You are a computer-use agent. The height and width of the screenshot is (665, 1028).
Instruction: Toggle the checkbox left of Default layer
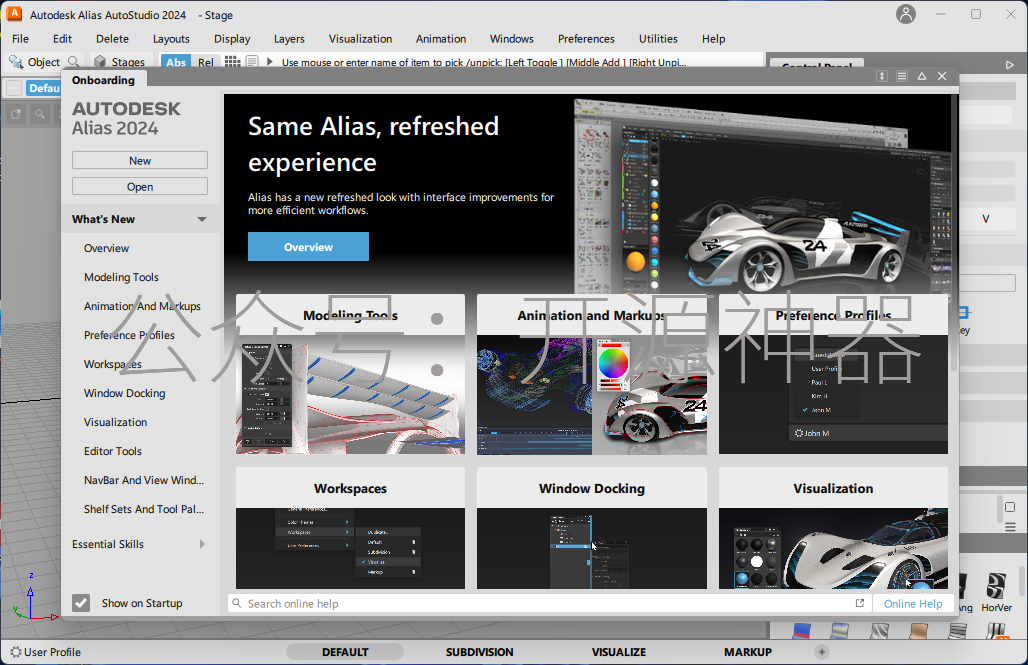tap(14, 88)
